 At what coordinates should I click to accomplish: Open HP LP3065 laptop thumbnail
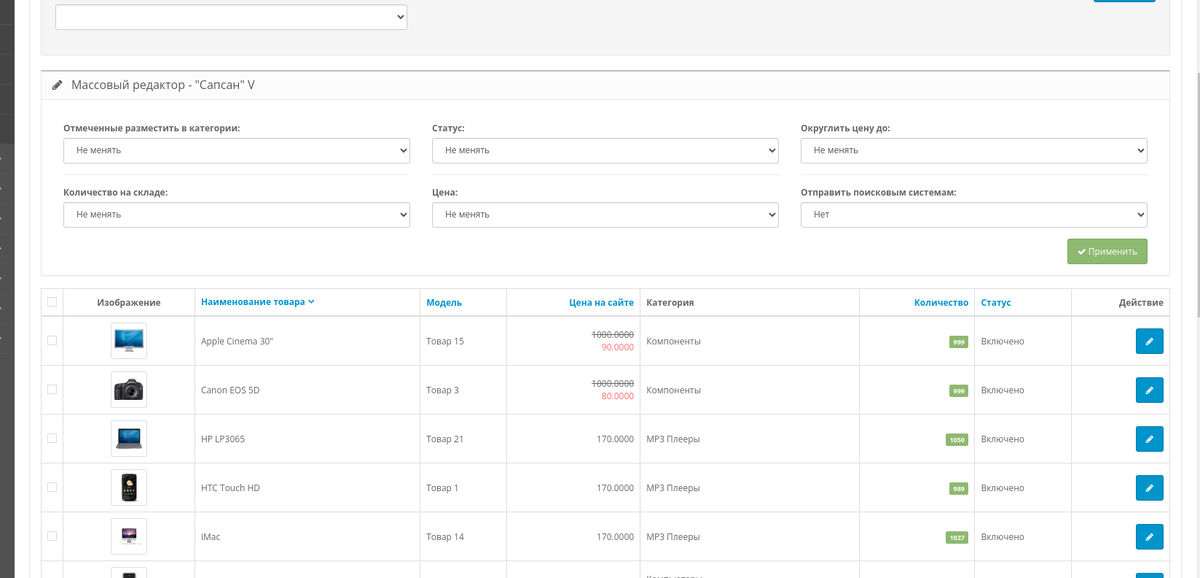129,439
